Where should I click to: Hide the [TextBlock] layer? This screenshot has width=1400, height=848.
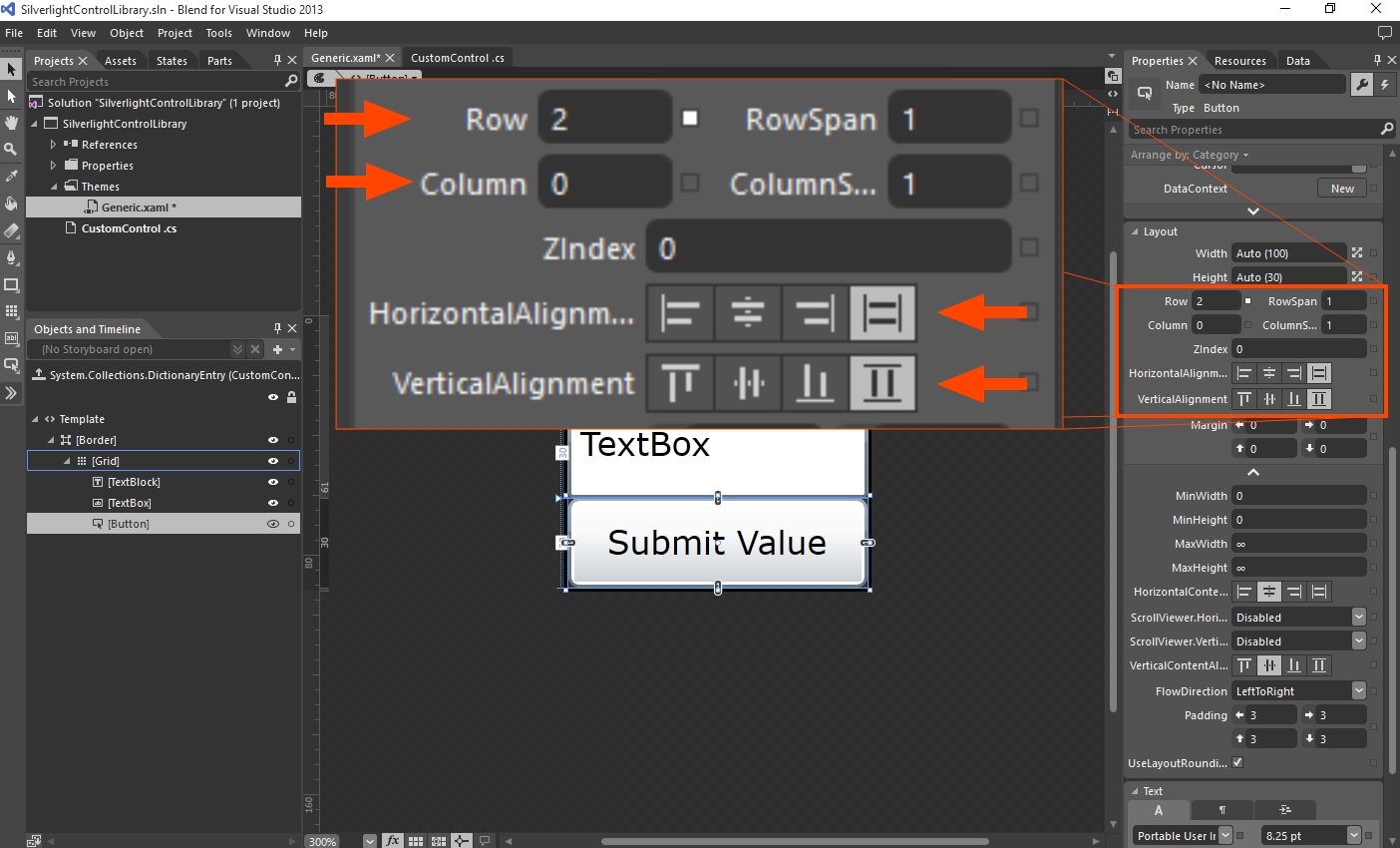coord(272,482)
